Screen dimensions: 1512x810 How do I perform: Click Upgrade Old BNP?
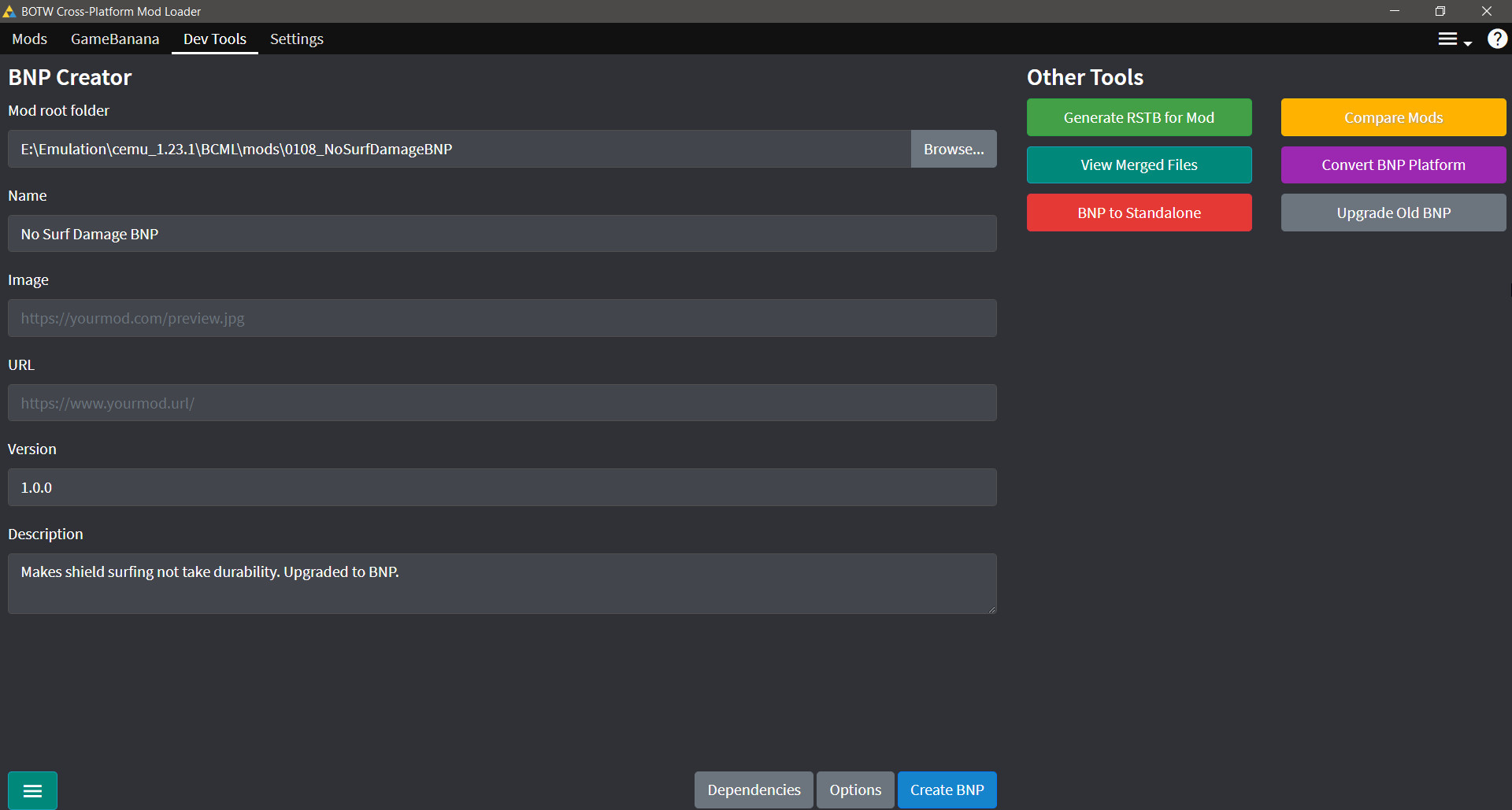click(x=1393, y=213)
